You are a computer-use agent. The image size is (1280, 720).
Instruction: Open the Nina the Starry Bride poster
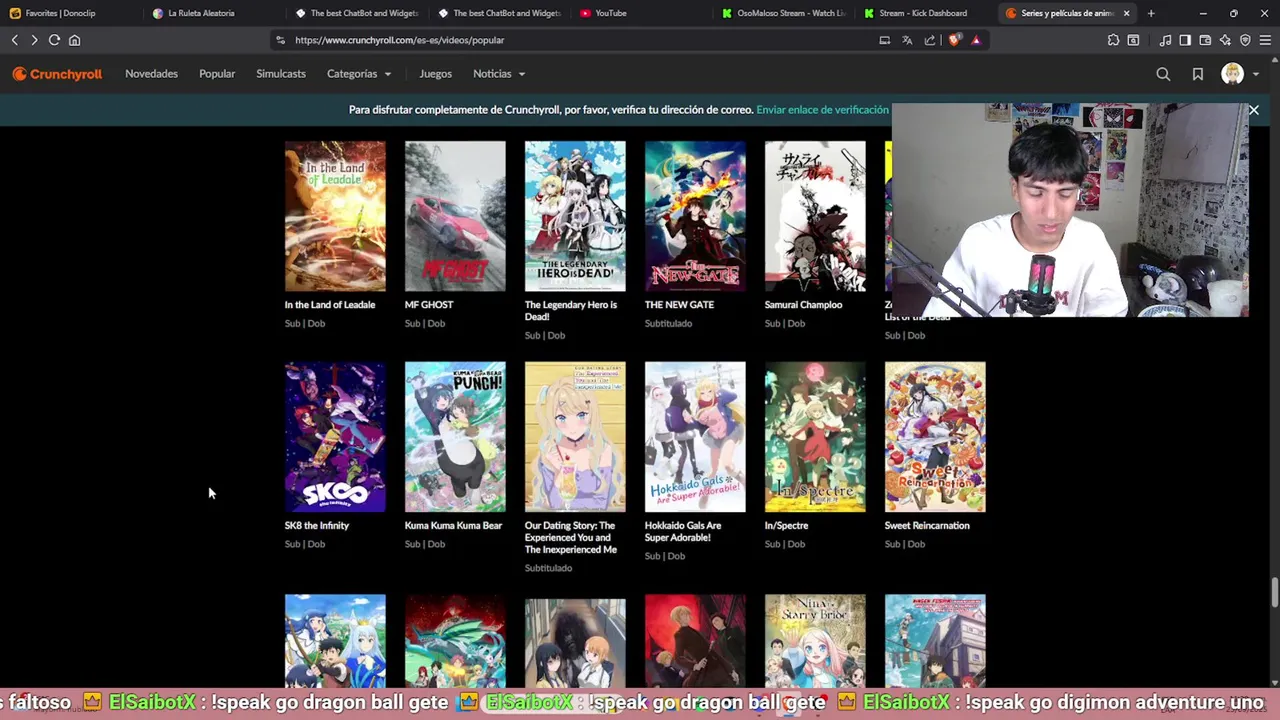(x=815, y=641)
